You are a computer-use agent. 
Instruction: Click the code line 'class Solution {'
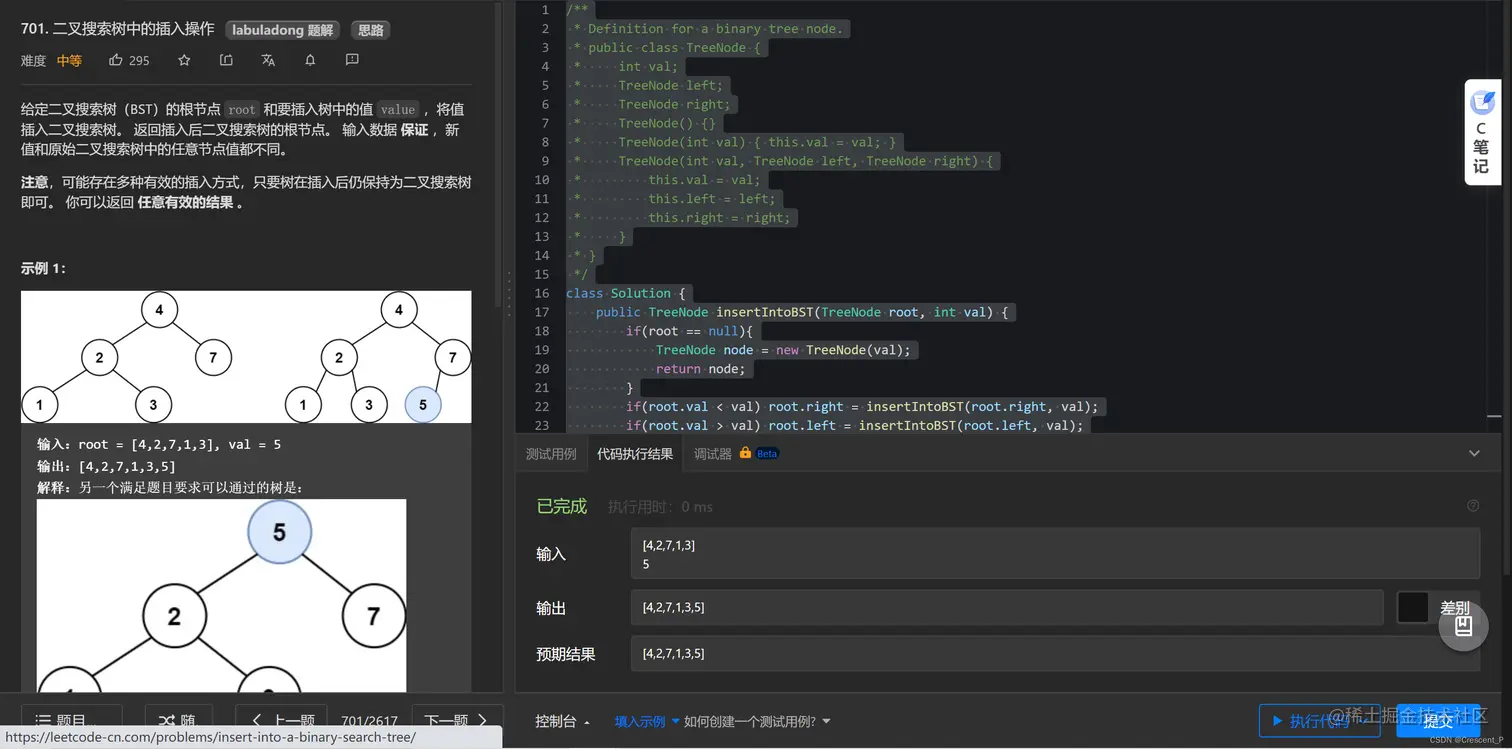tap(625, 293)
